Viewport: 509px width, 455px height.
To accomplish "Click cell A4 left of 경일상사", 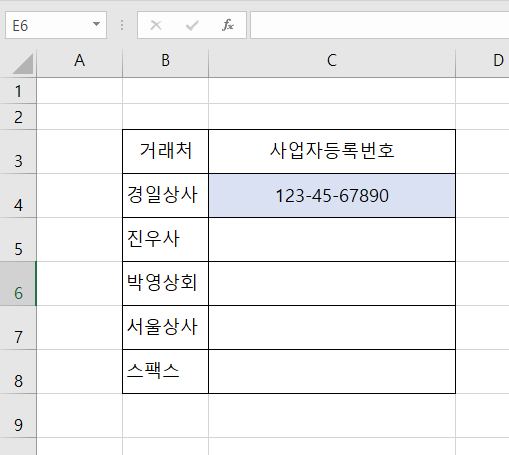I will [80, 196].
